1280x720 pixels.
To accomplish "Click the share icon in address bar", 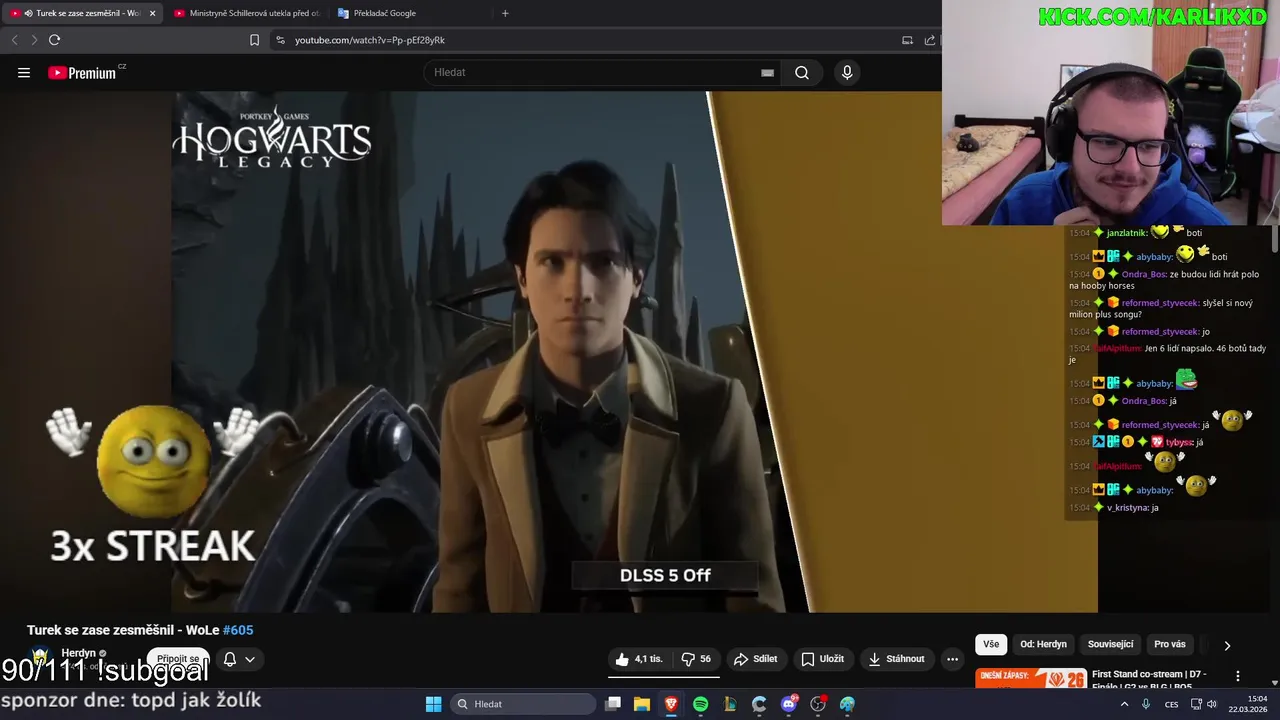I will coord(930,40).
